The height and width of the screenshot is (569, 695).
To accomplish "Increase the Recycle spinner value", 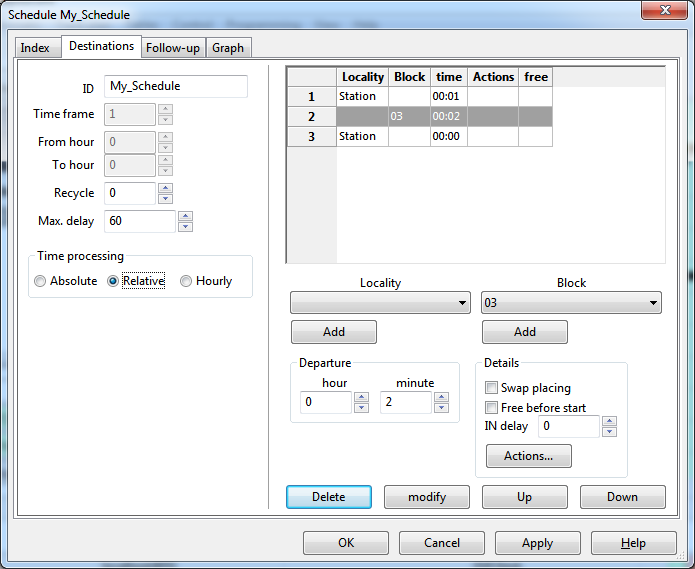I will pos(165,188).
